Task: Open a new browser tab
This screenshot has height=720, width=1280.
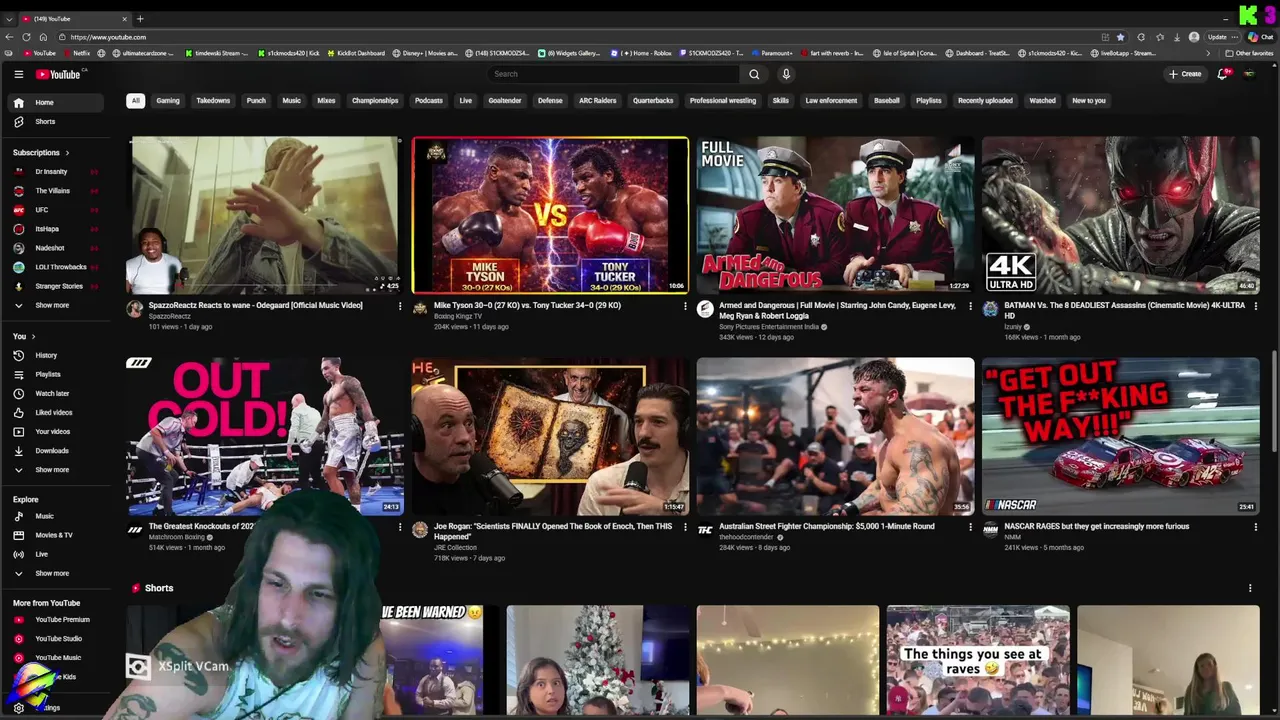Action: point(140,18)
